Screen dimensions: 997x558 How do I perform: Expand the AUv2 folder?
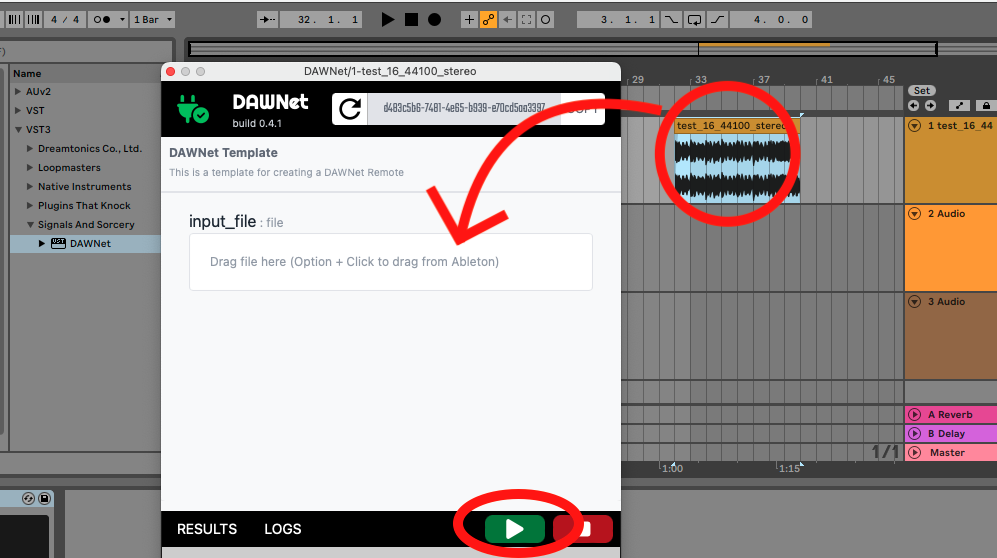pyautogui.click(x=18, y=92)
